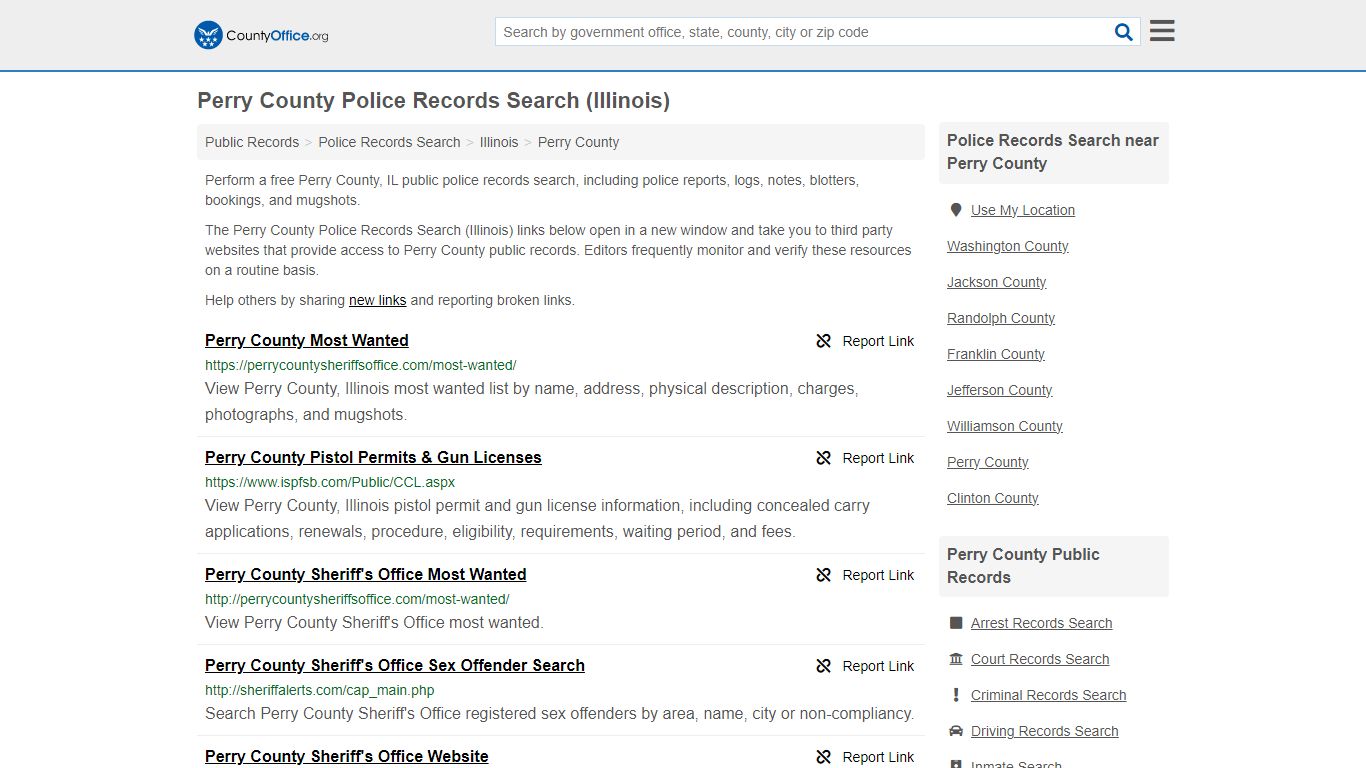Open Perry County Pistol Permits & Gun Licenses

point(373,457)
